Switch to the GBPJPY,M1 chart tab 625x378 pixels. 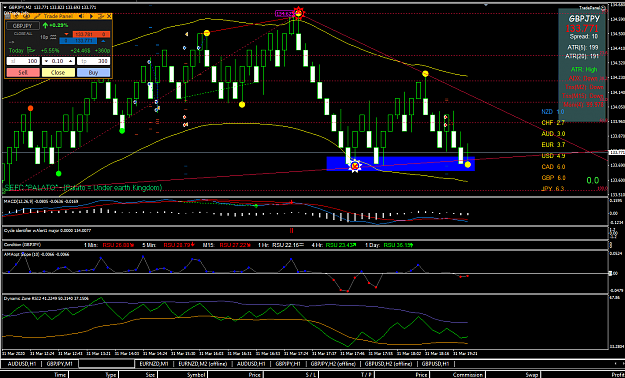60,364
